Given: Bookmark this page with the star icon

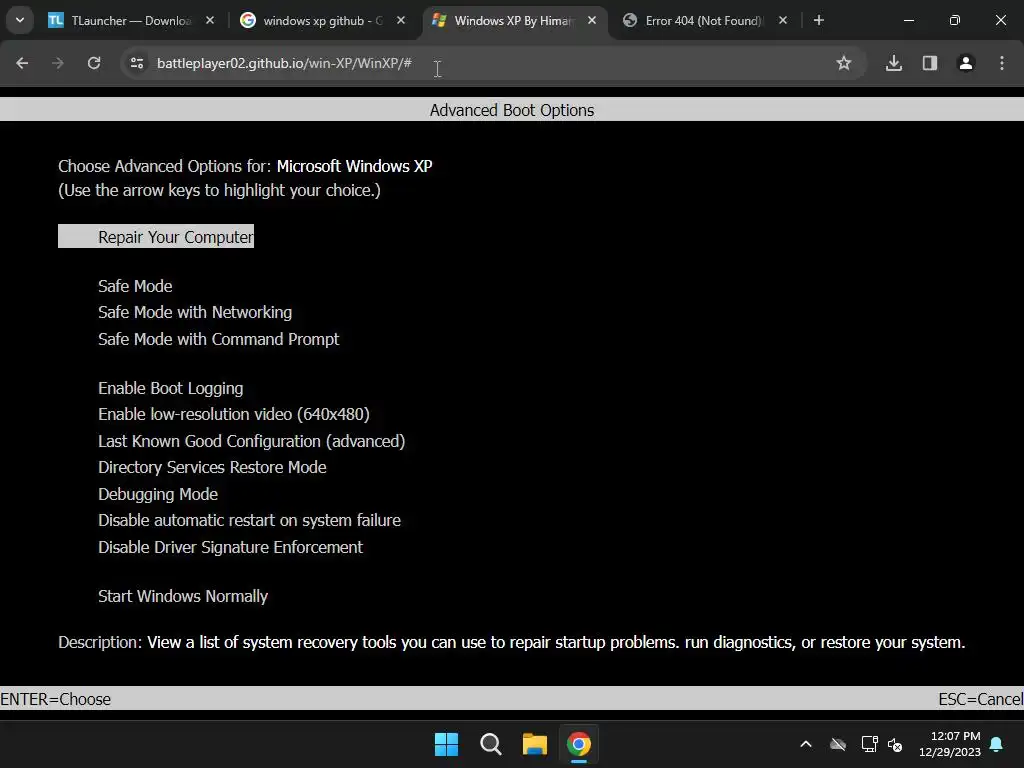Looking at the screenshot, I should (844, 63).
